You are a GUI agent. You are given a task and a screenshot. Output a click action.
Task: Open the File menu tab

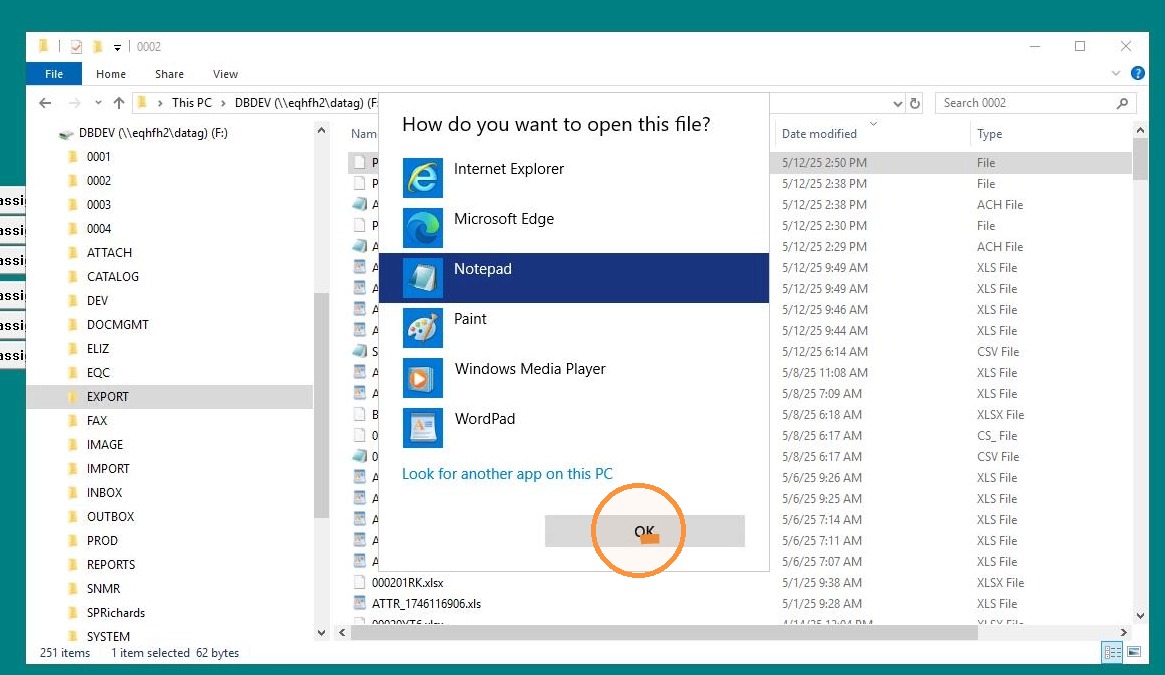pyautogui.click(x=54, y=74)
